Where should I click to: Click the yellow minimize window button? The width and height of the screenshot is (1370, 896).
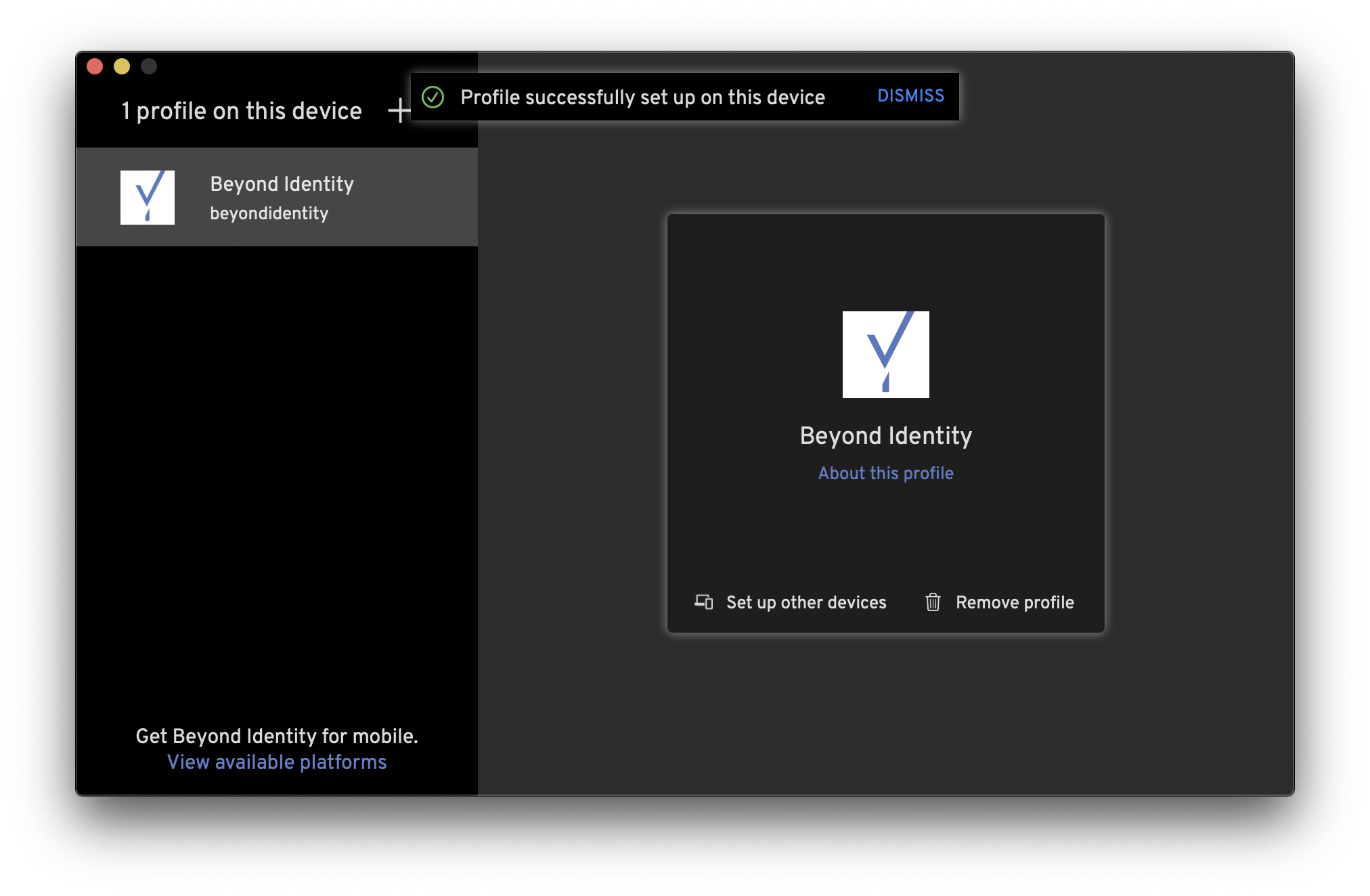(x=122, y=66)
